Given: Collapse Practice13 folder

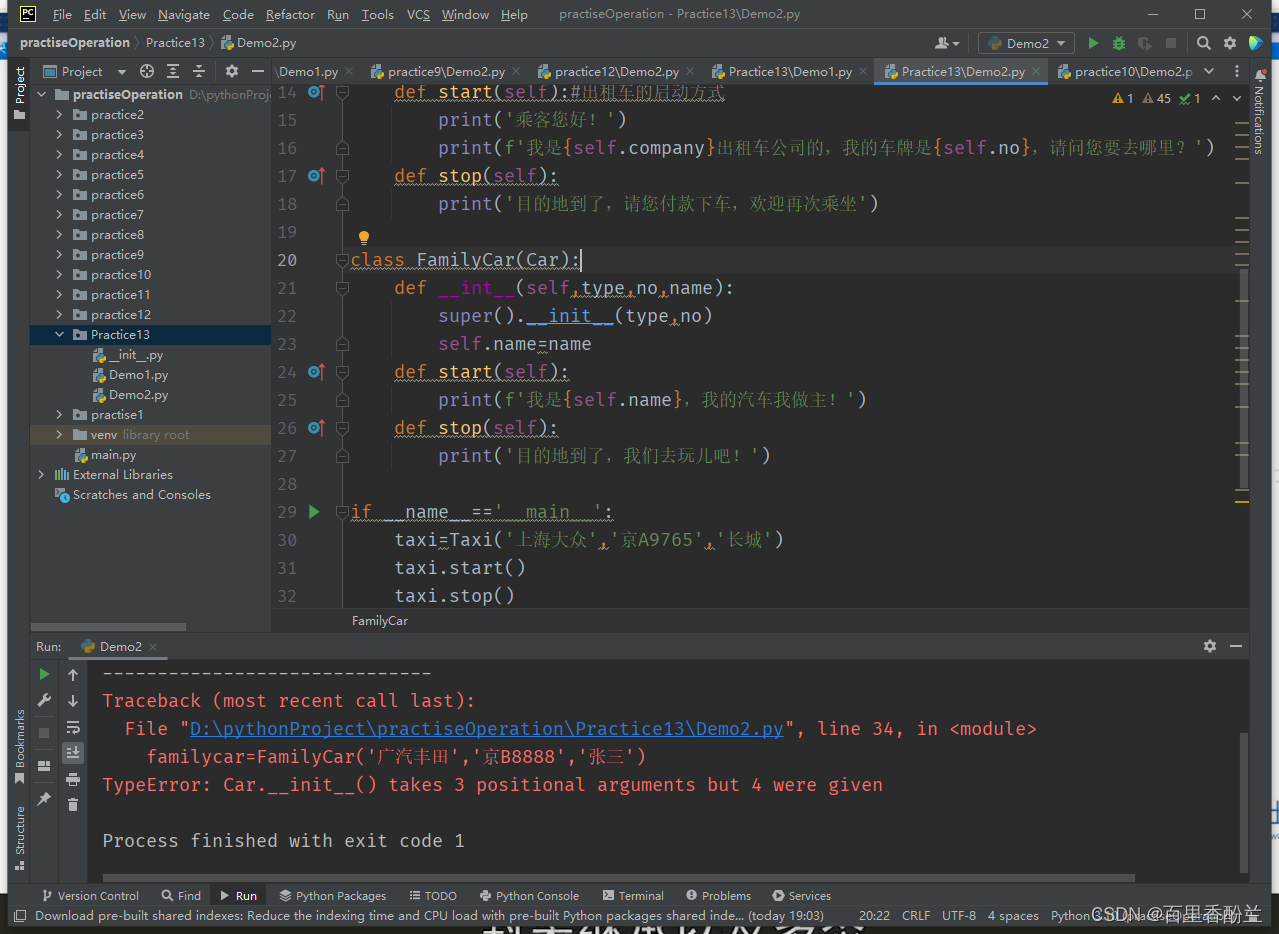Looking at the screenshot, I should click(x=60, y=335).
